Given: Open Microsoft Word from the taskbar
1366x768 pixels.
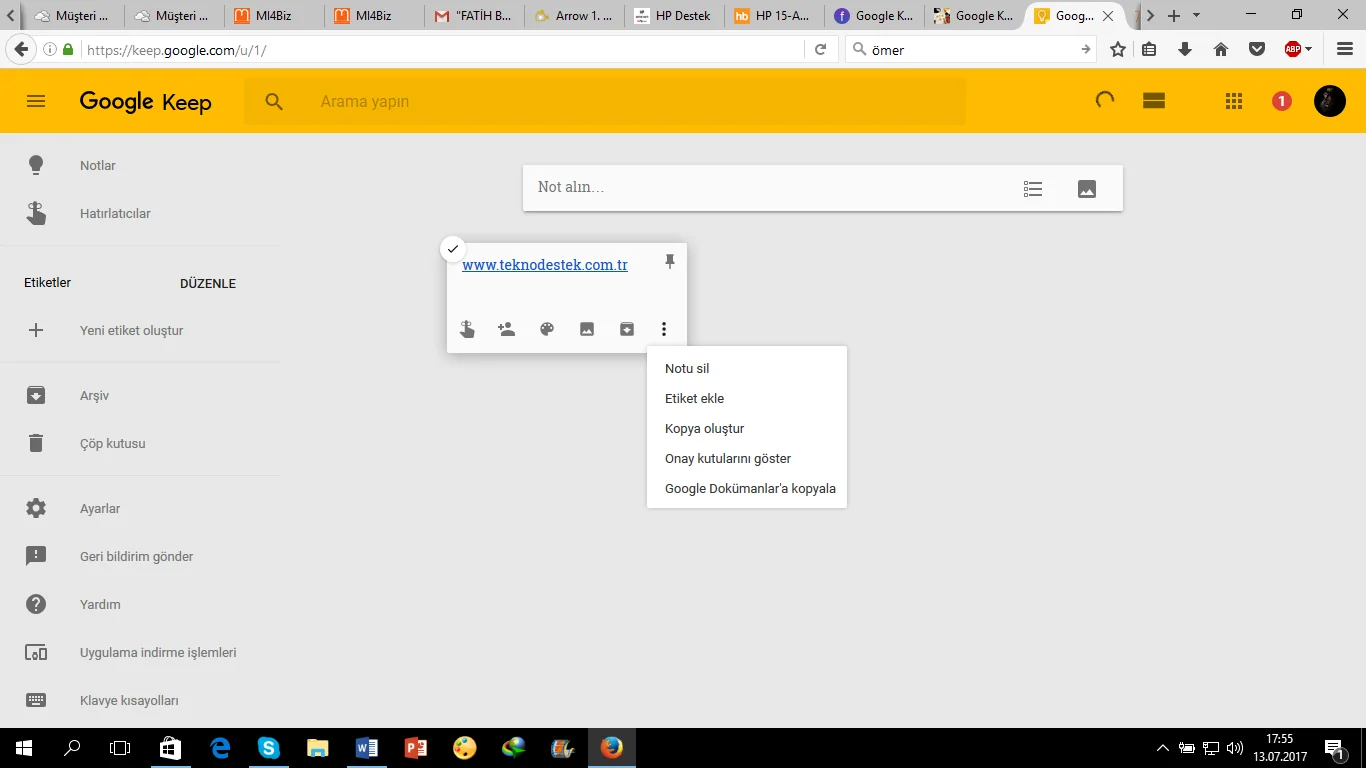Looking at the screenshot, I should pos(367,748).
